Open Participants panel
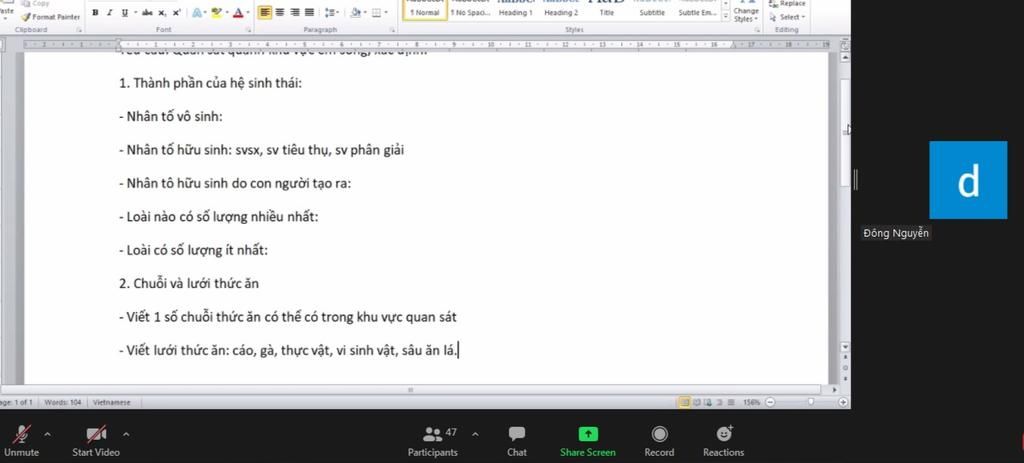 pyautogui.click(x=433, y=440)
